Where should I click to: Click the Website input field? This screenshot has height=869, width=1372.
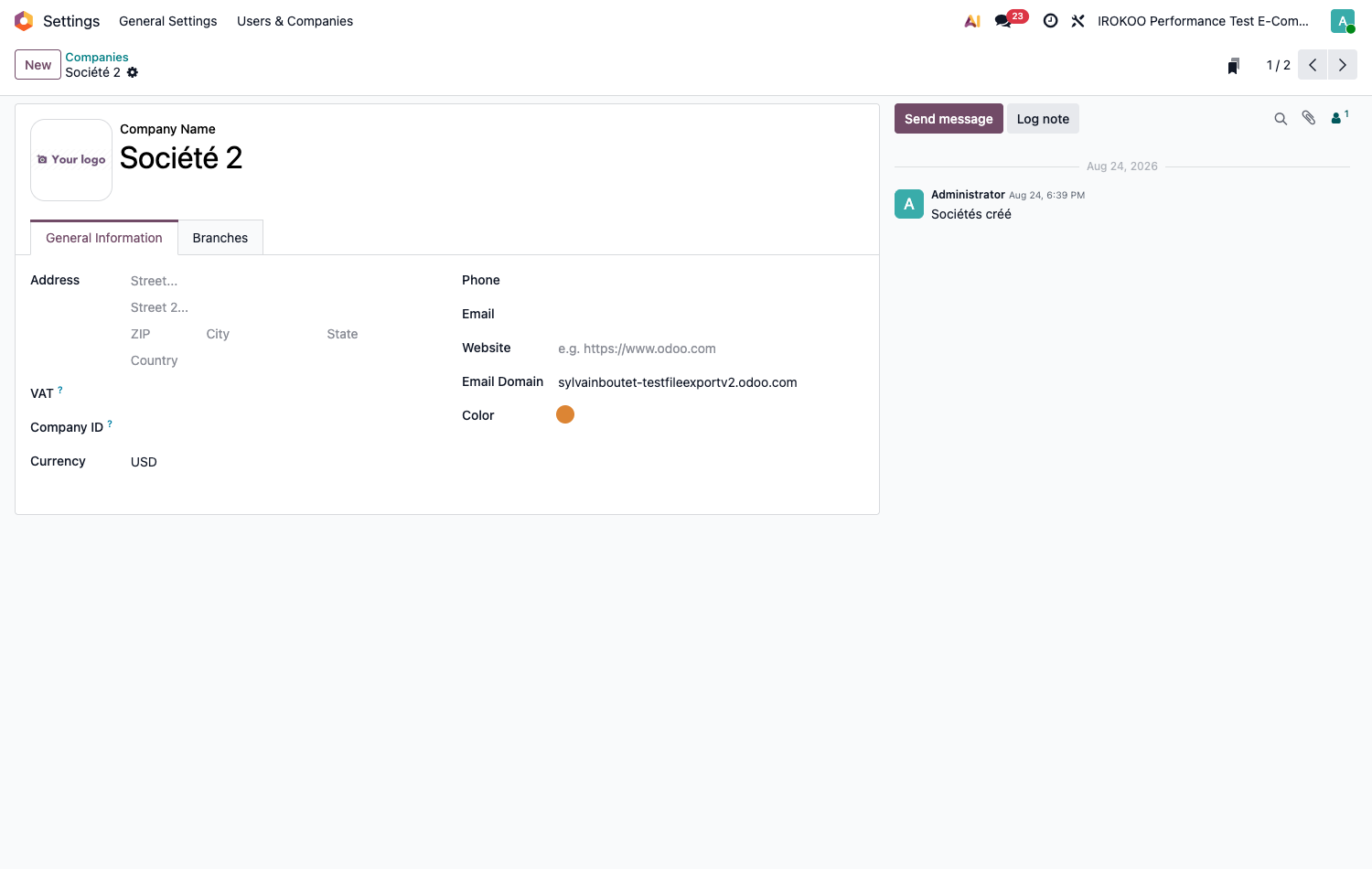(711, 349)
